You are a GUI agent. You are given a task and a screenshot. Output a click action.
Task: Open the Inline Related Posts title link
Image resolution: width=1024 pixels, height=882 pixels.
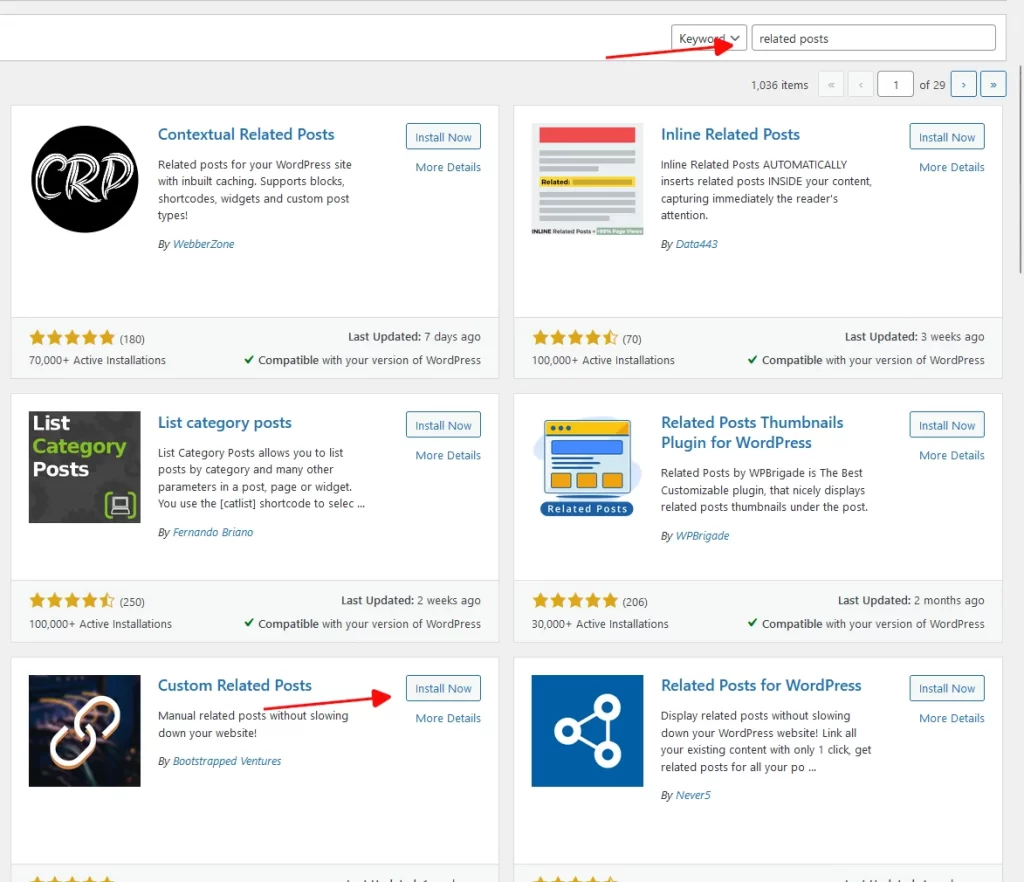[x=730, y=134]
